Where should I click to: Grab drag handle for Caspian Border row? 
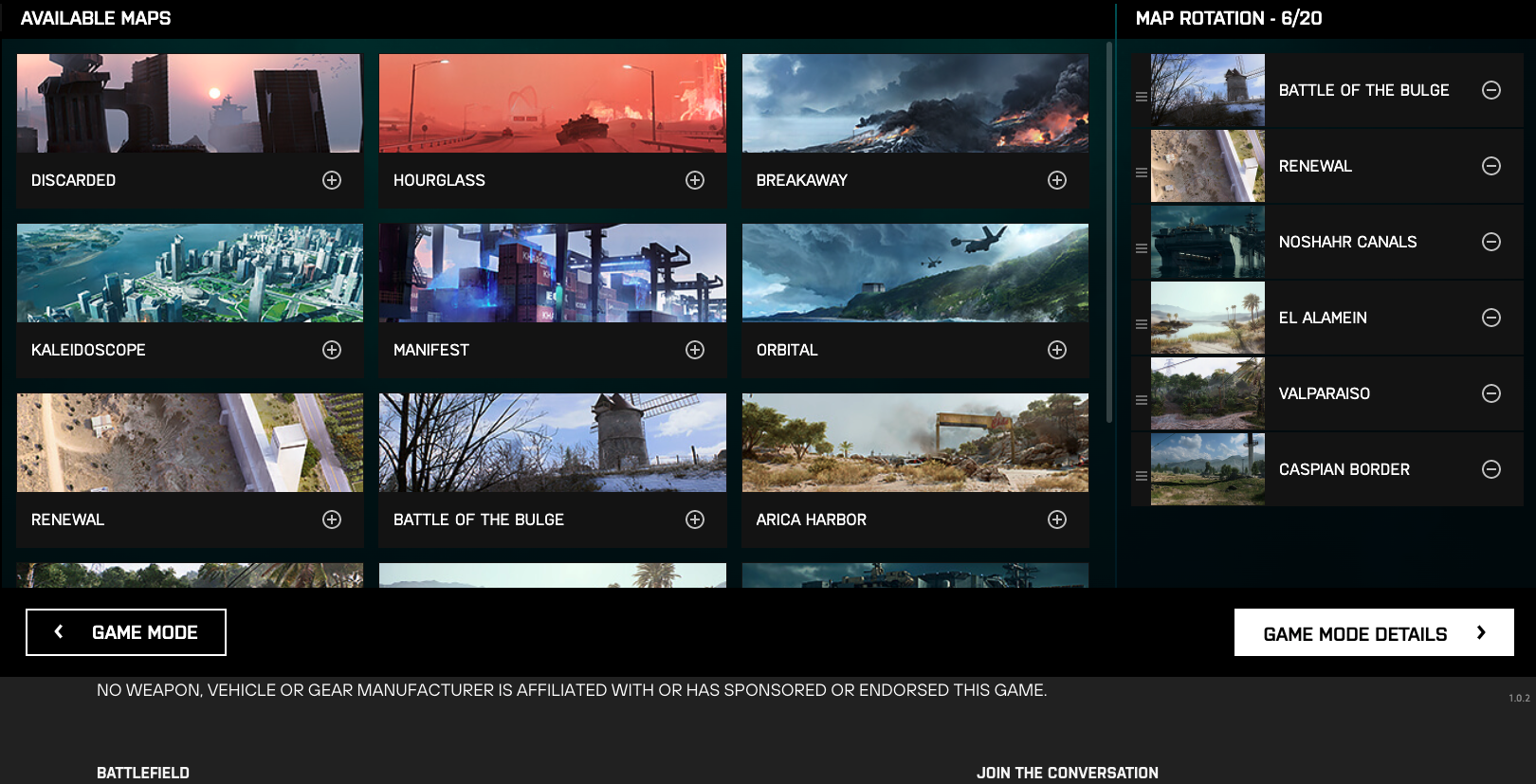(1142, 476)
